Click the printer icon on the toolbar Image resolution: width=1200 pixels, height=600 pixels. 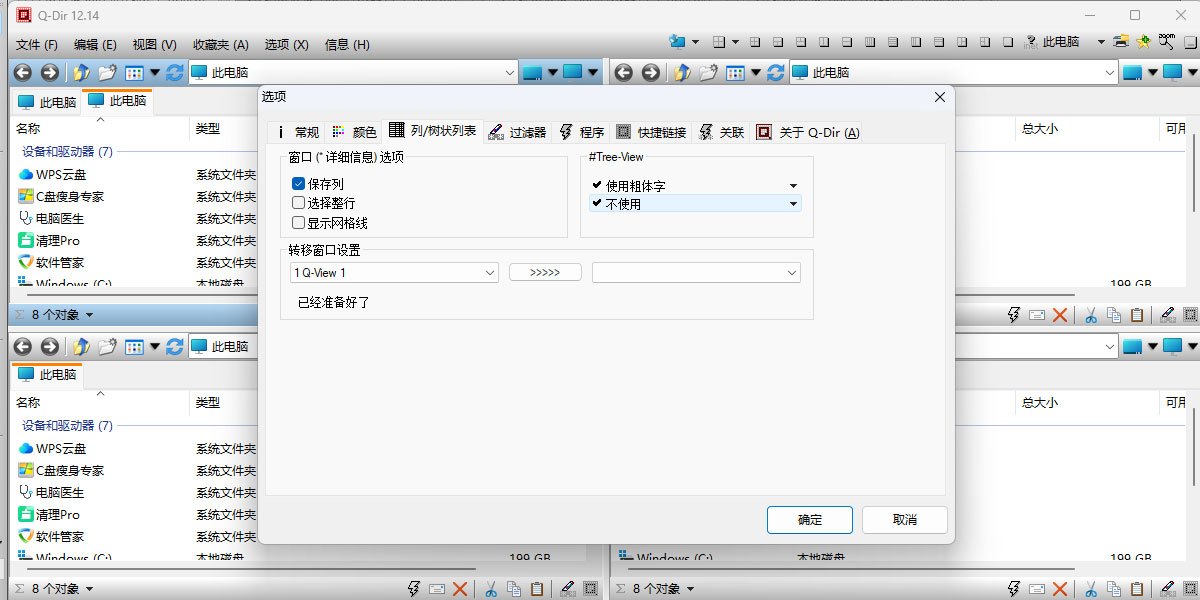tap(1119, 42)
